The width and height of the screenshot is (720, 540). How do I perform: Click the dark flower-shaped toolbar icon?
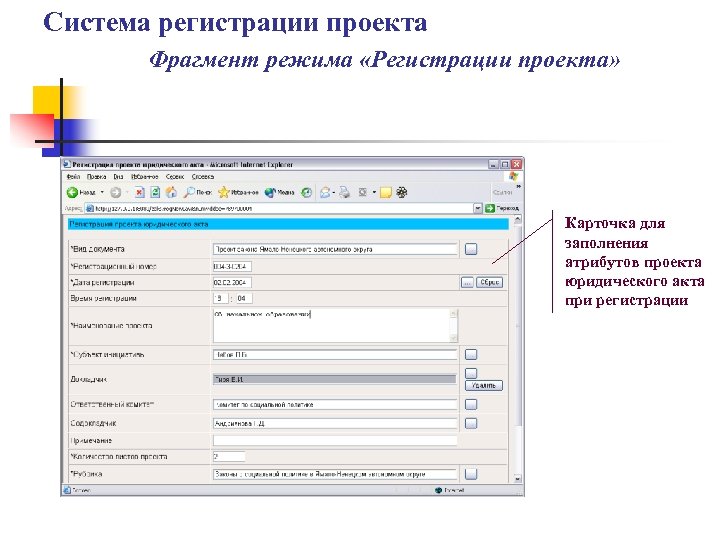[x=402, y=192]
